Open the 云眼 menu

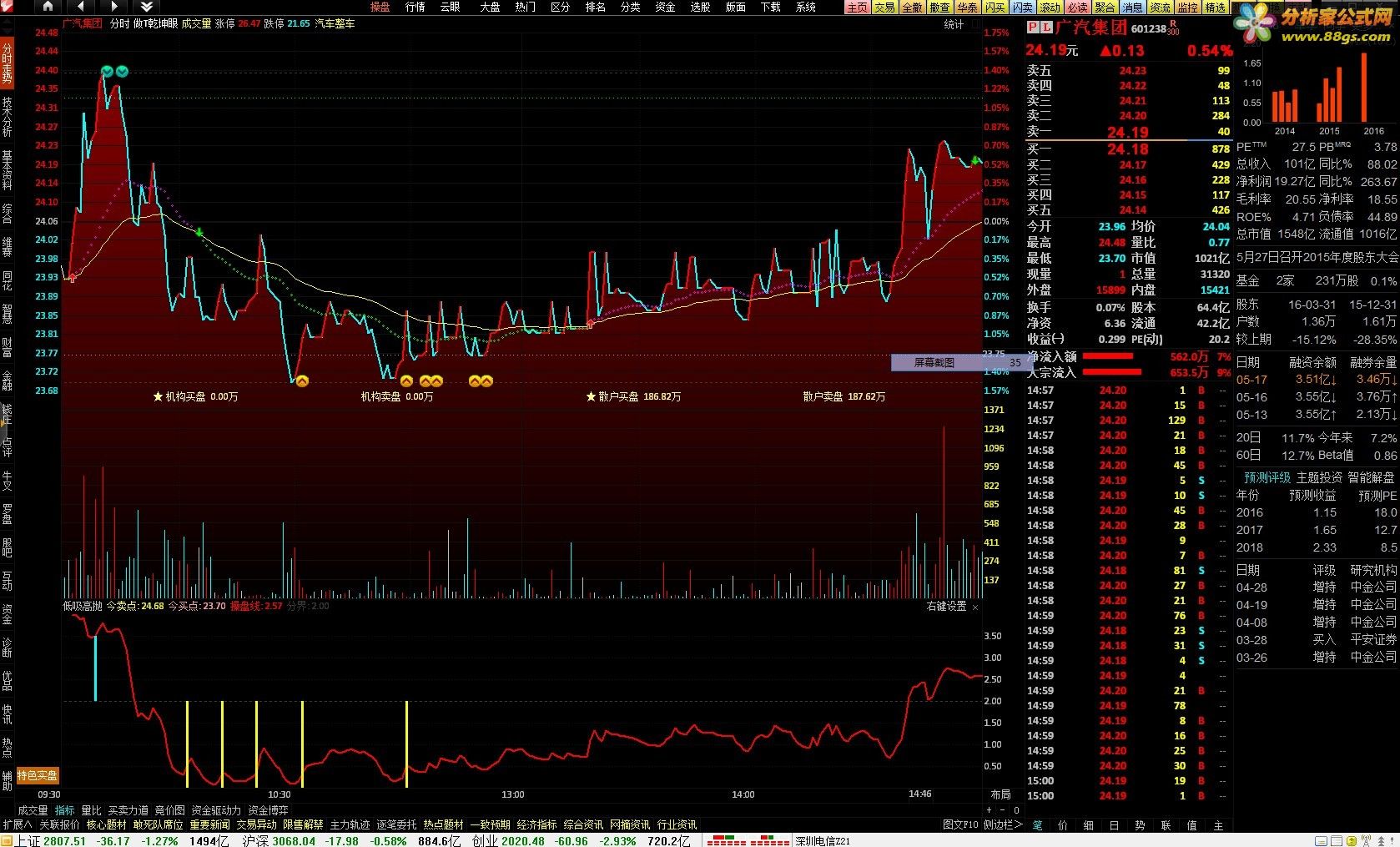pos(450,7)
